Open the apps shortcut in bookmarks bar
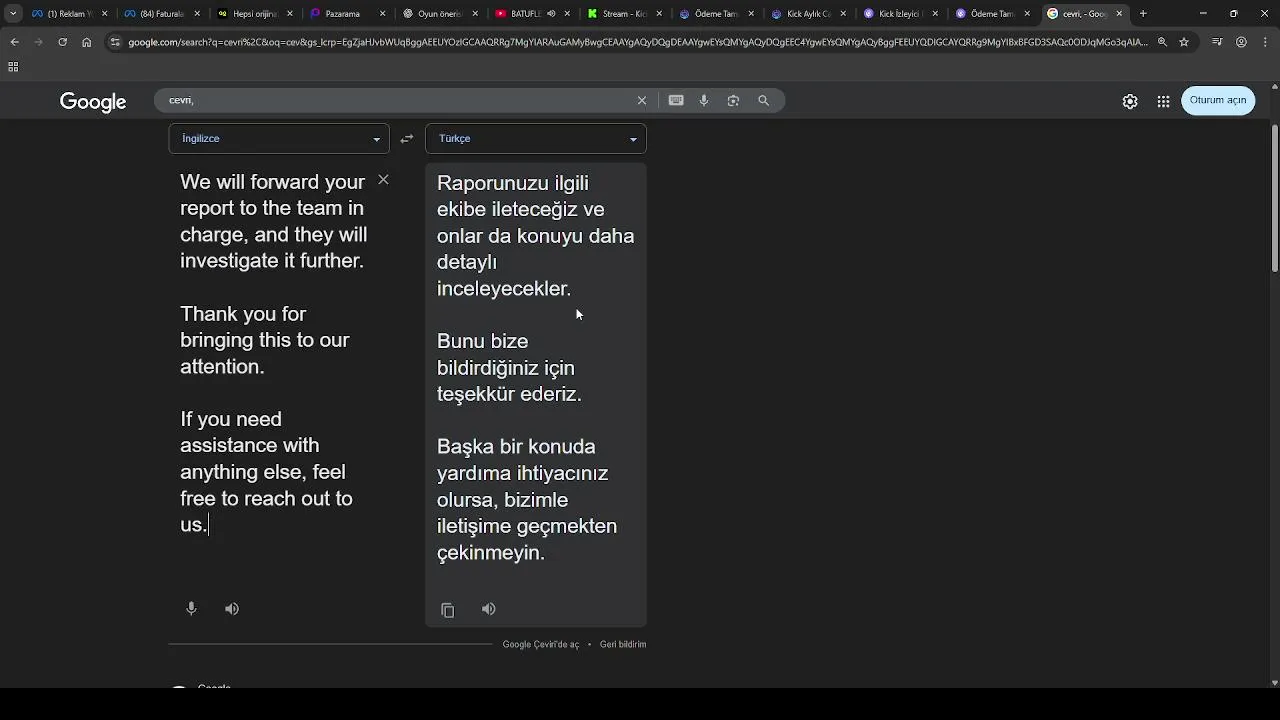 click(13, 67)
